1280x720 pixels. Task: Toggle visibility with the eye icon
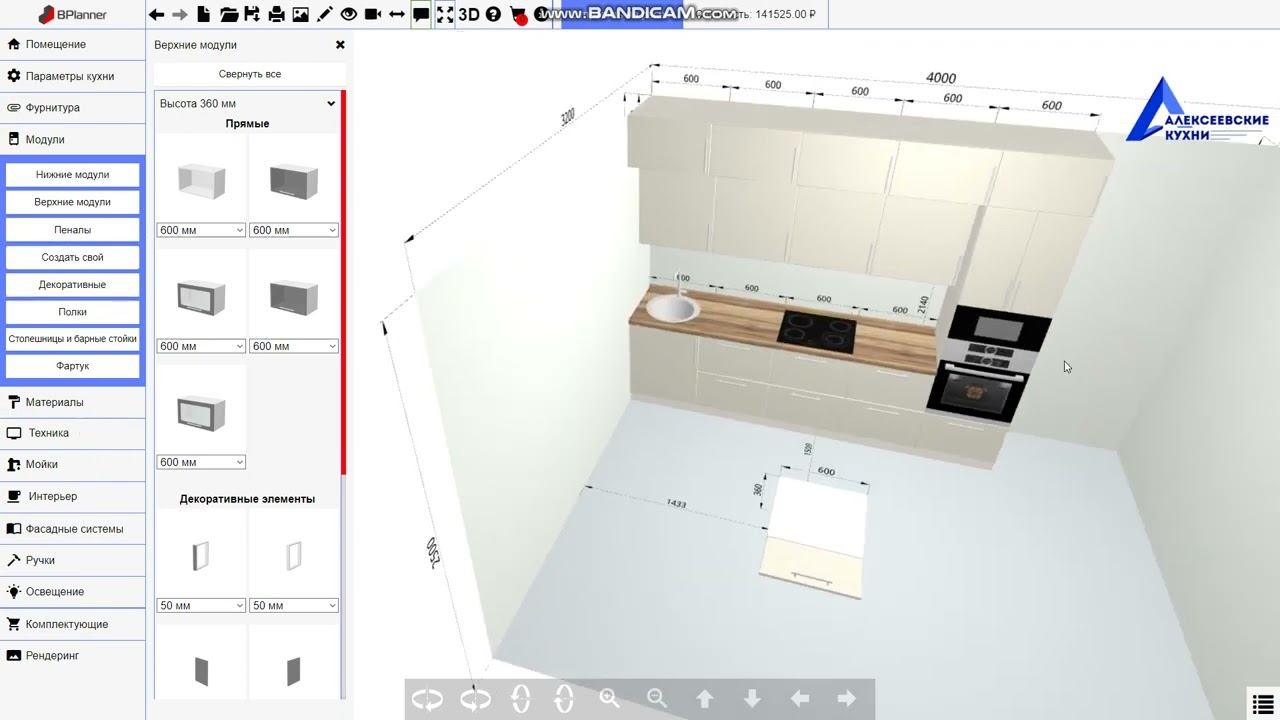[348, 14]
